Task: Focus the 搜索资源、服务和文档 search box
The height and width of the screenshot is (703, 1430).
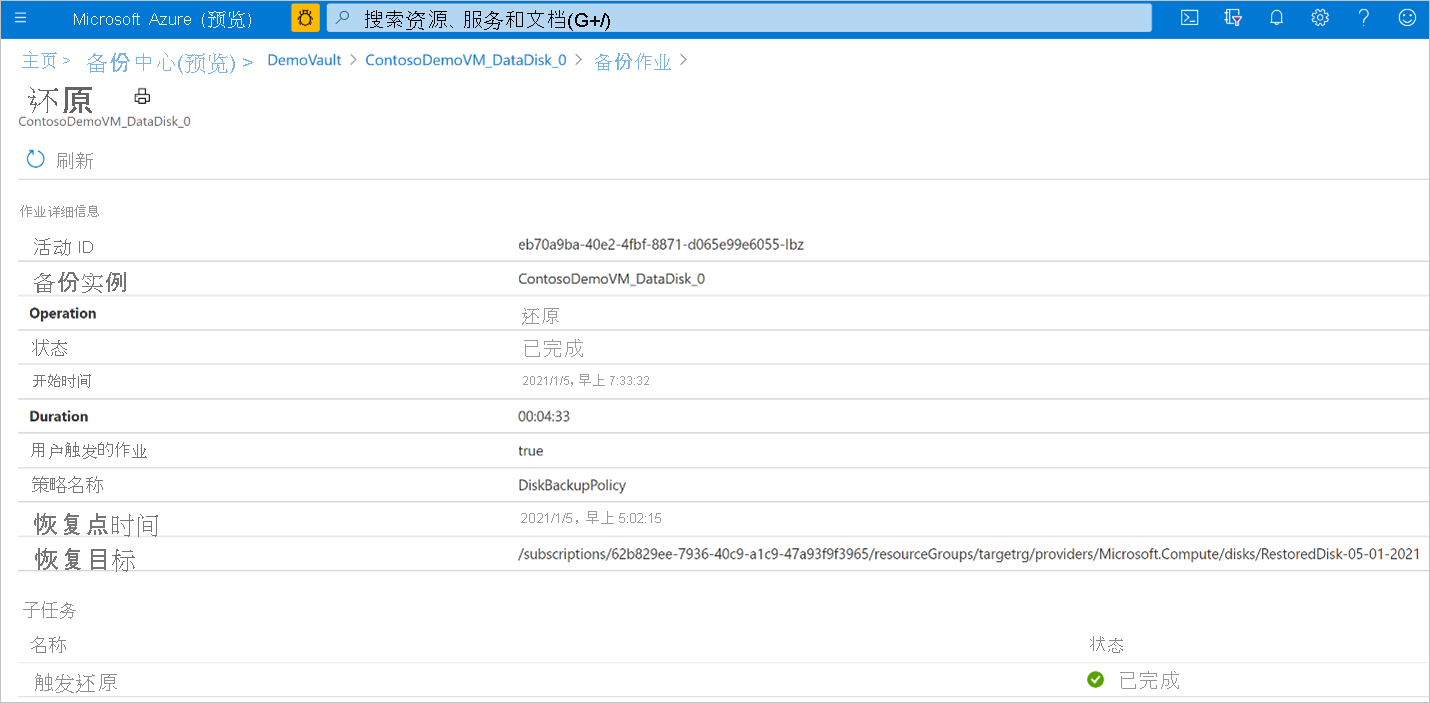Action: pyautogui.click(x=740, y=18)
